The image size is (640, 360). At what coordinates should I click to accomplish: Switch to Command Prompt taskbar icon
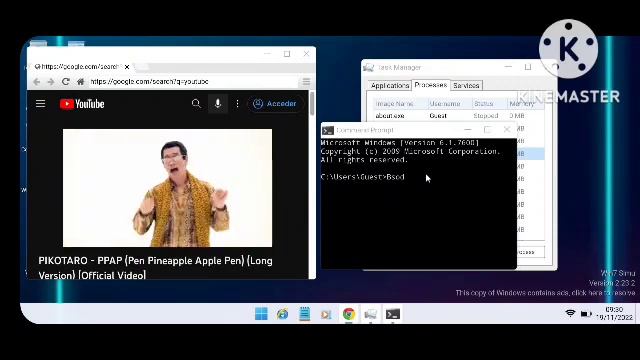point(393,314)
